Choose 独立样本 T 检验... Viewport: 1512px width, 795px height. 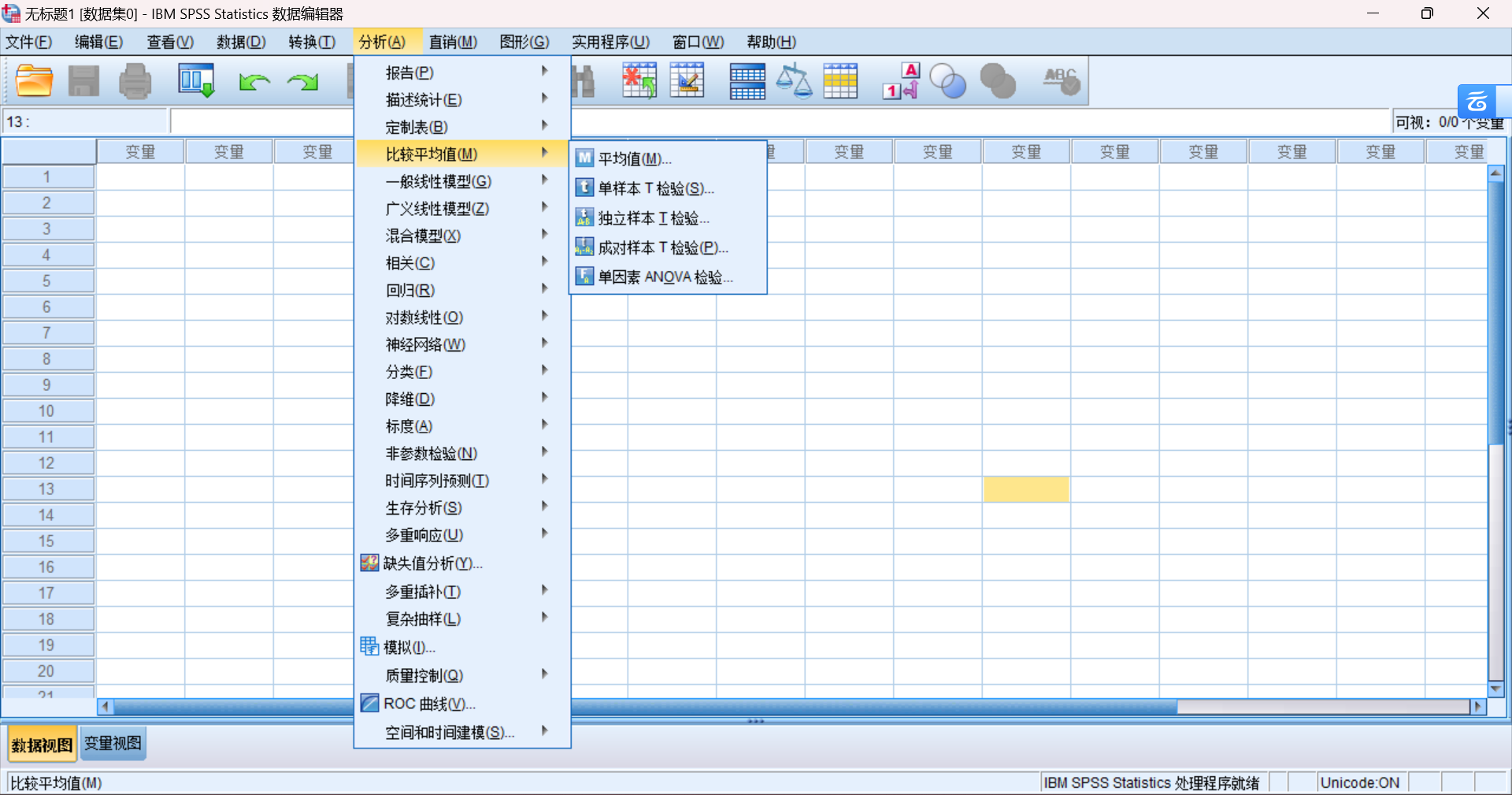click(668, 217)
